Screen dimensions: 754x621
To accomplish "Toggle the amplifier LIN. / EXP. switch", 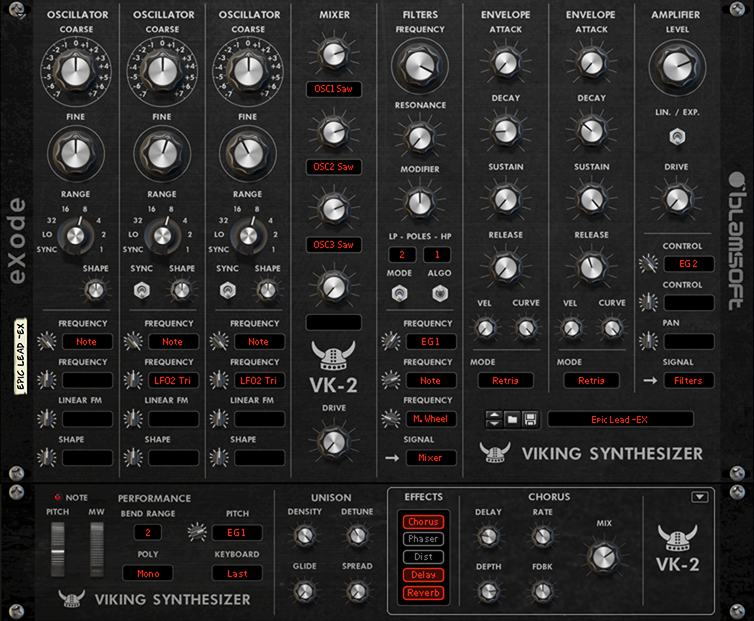I will [x=677, y=137].
